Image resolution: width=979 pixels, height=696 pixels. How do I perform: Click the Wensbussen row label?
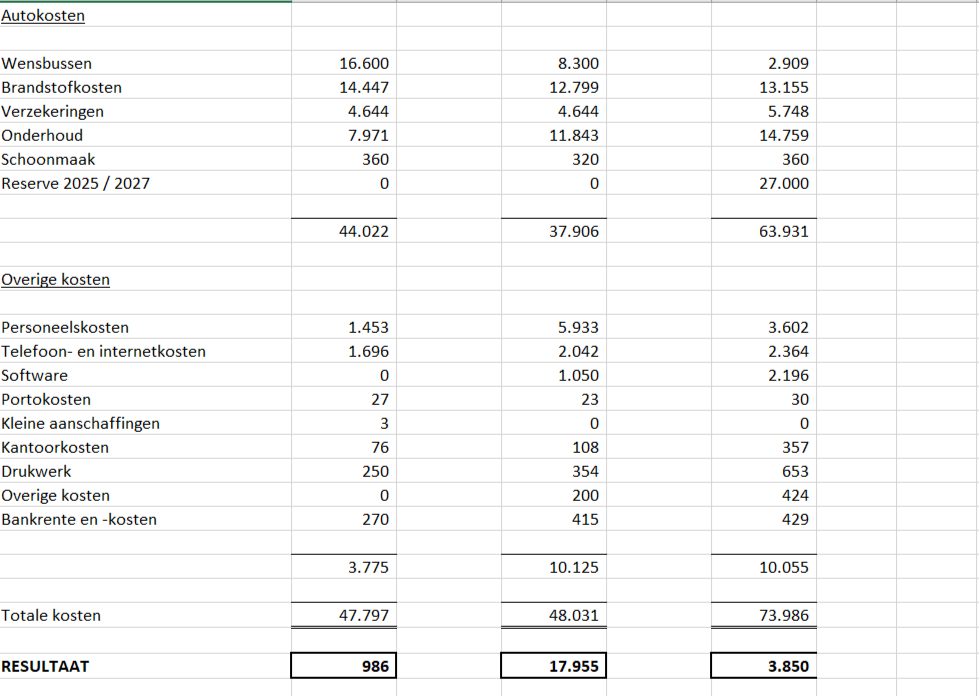pyautogui.click(x=47, y=64)
